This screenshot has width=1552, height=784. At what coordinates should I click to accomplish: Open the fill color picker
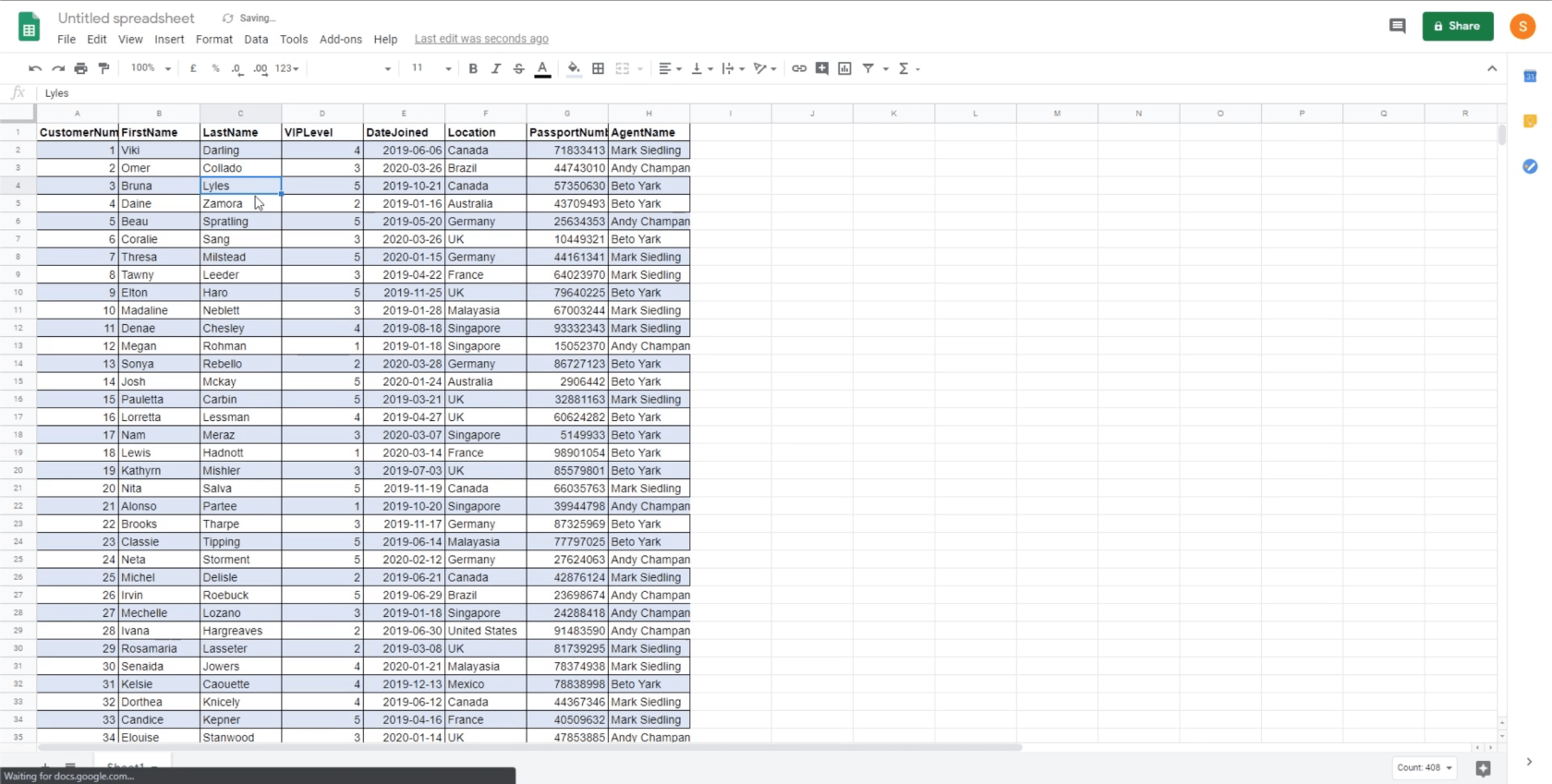pyautogui.click(x=574, y=68)
